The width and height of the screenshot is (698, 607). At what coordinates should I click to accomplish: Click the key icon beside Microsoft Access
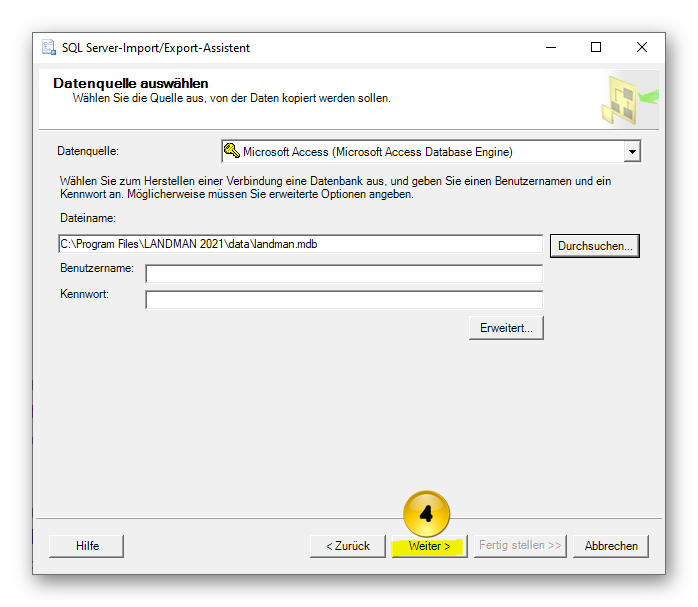click(x=231, y=152)
